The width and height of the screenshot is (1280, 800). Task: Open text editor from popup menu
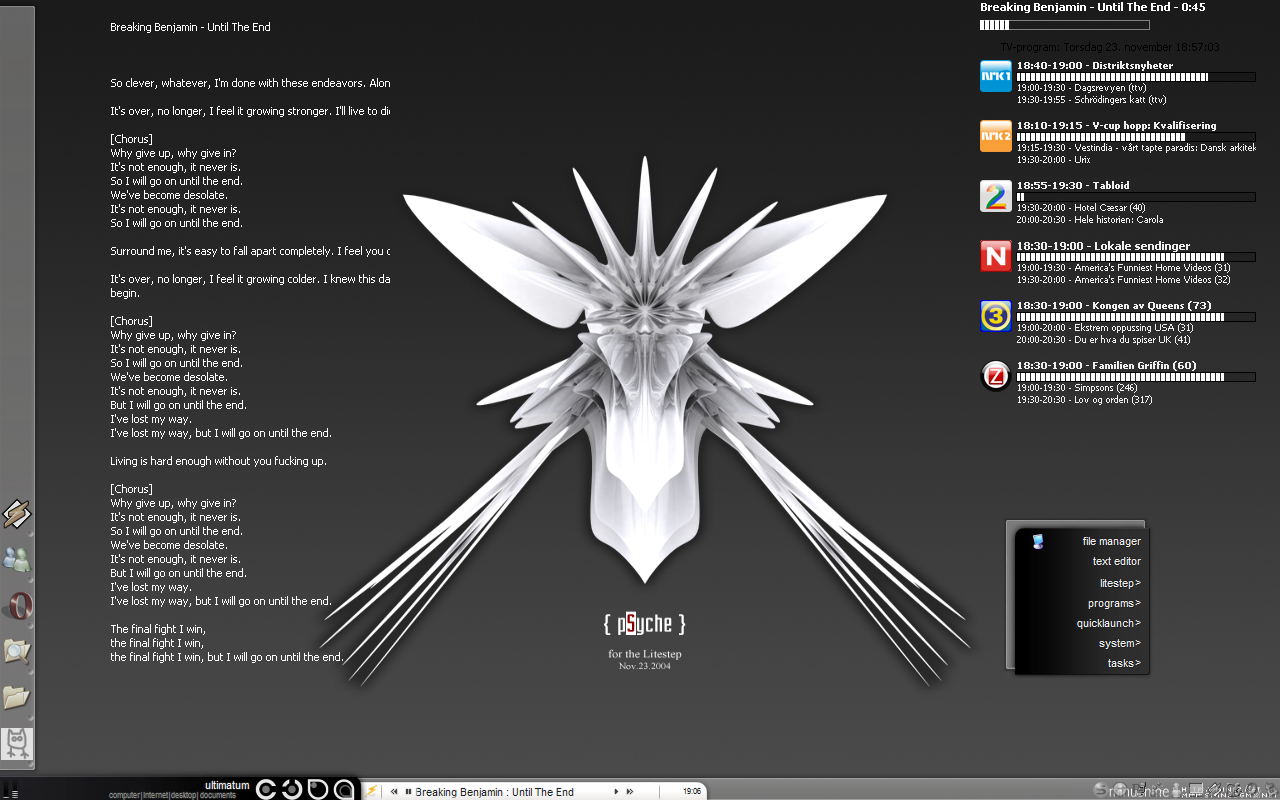tap(1116, 561)
